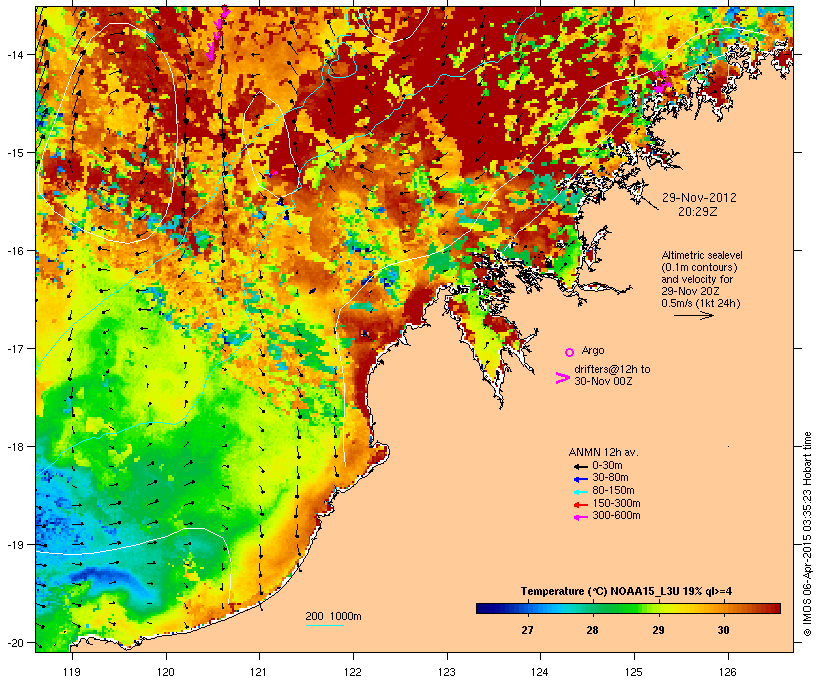The image size is (820, 680).
Task: Click the '0-30m' depth label
Action: point(607,466)
